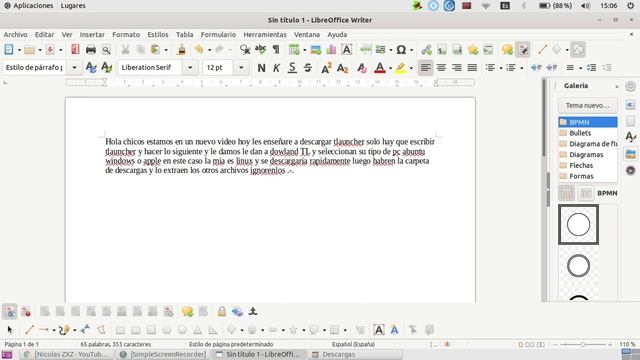The width and height of the screenshot is (640, 360).
Task: Open Lugares system menu
Action: point(73,6)
